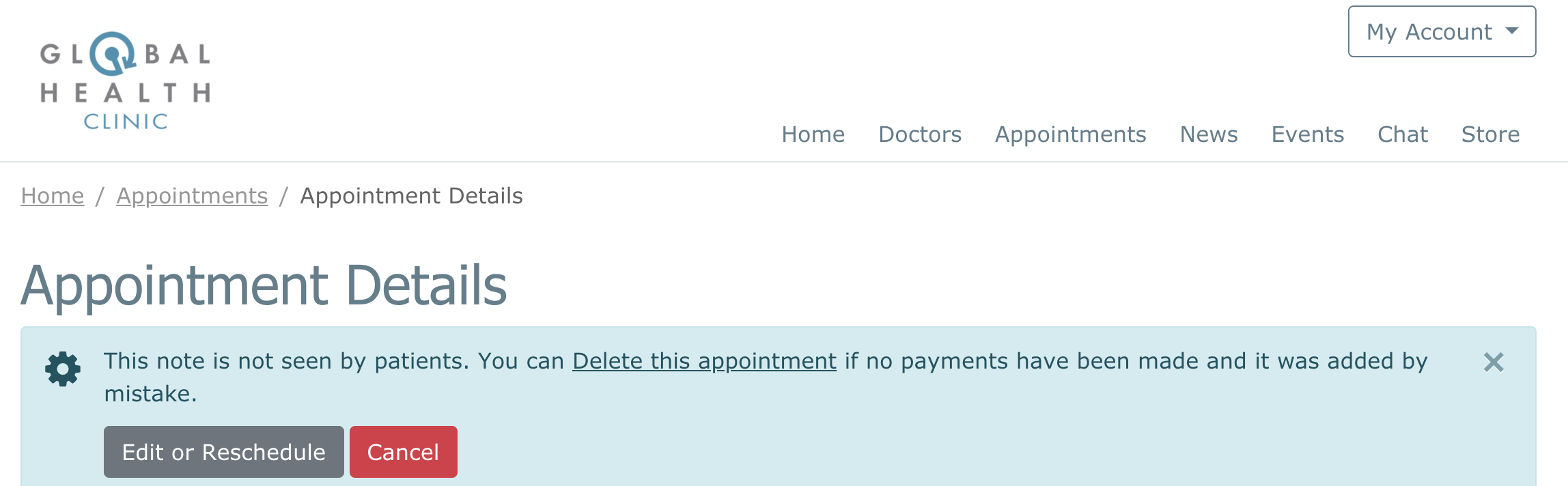Click the Delete this appointment link
1568x486 pixels.
704,361
